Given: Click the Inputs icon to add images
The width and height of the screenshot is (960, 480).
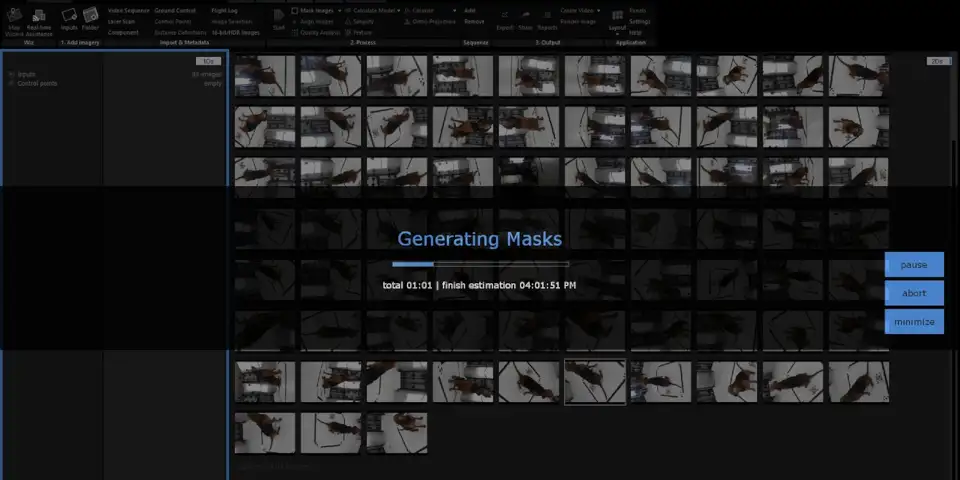Looking at the screenshot, I should click(x=69, y=18).
